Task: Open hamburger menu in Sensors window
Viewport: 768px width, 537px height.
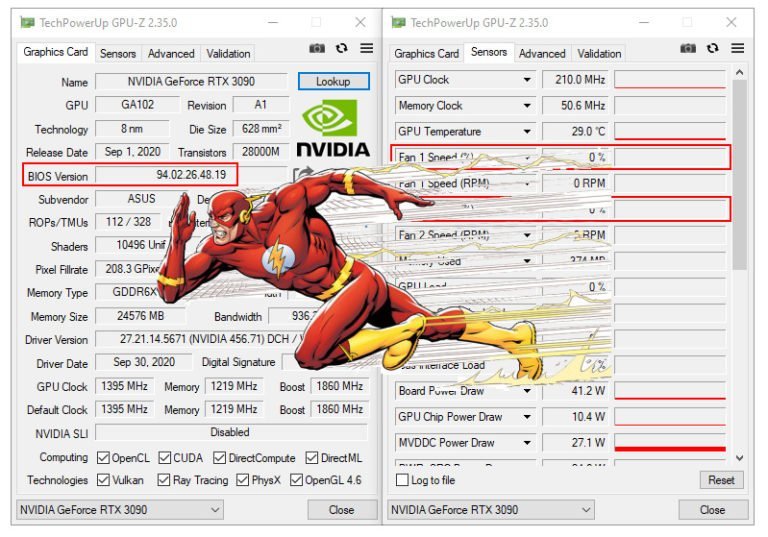Action: [738, 48]
